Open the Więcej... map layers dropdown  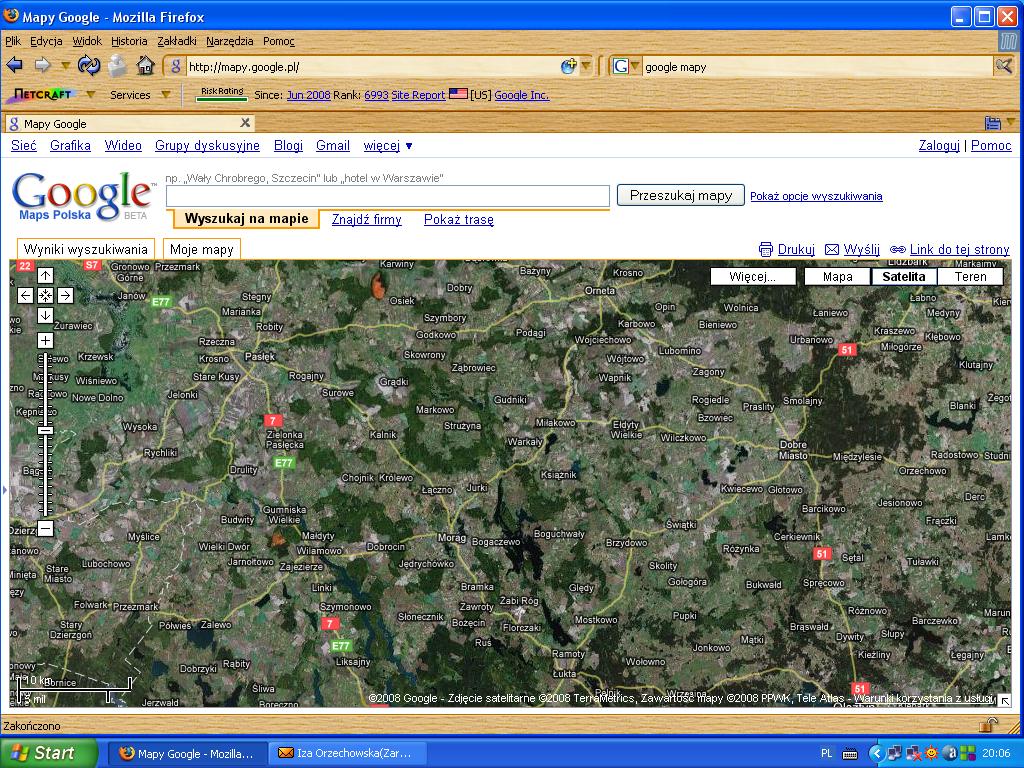pos(753,277)
